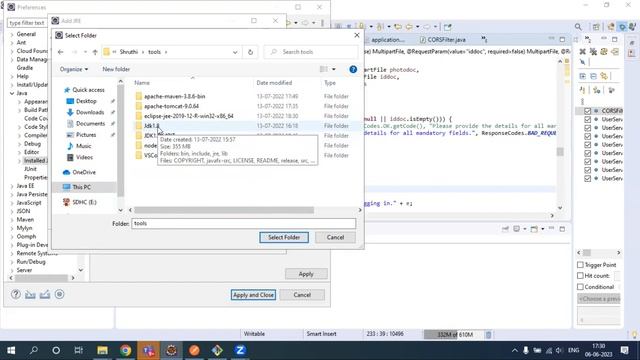Sort by the Date modified column header
This screenshot has width=640, height=360.
274,83
